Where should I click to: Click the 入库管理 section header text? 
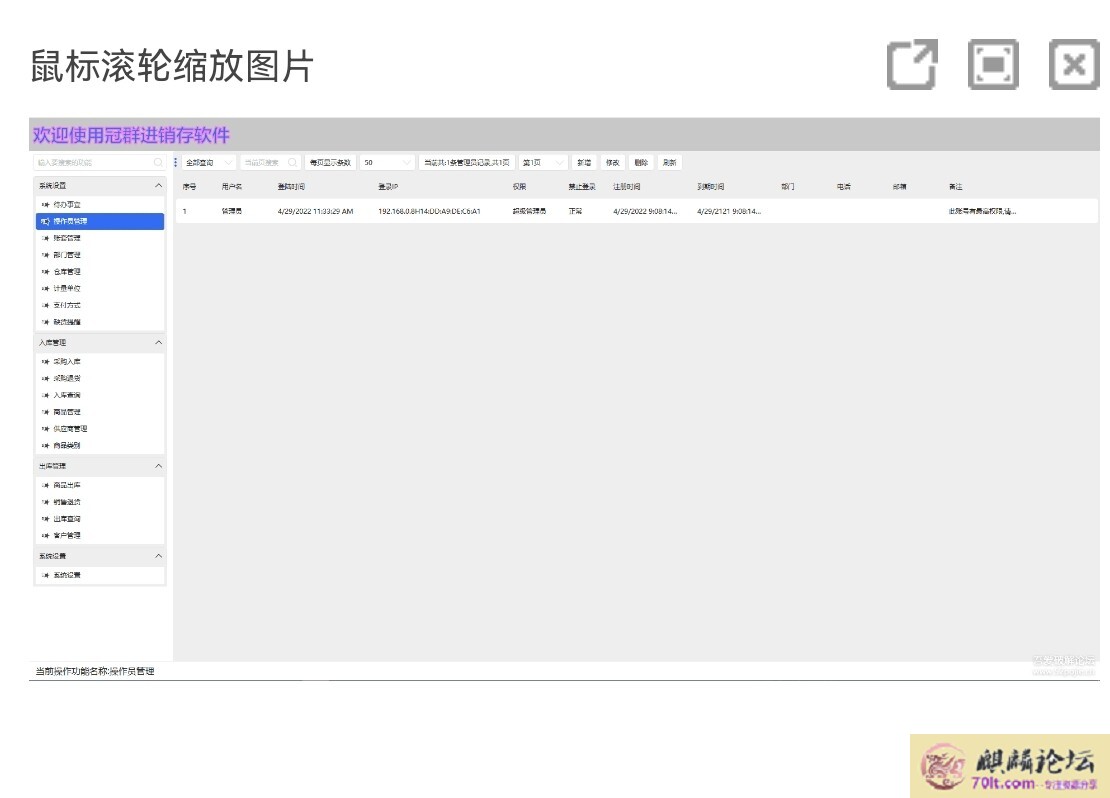(52, 343)
